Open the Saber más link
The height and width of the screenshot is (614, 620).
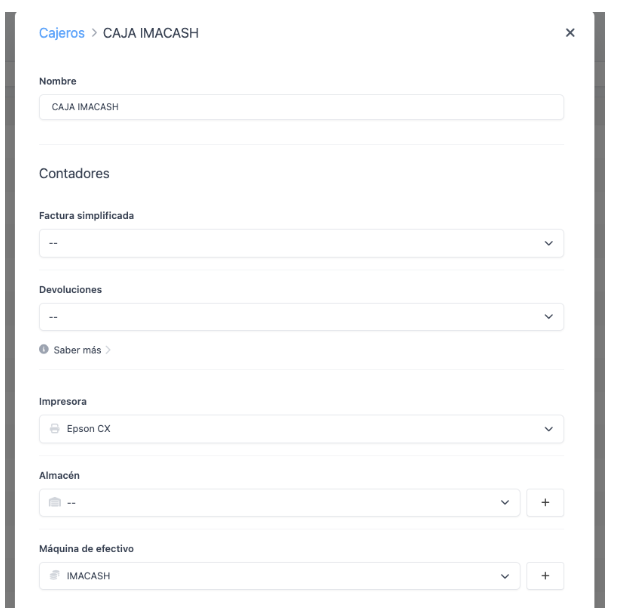(78, 351)
